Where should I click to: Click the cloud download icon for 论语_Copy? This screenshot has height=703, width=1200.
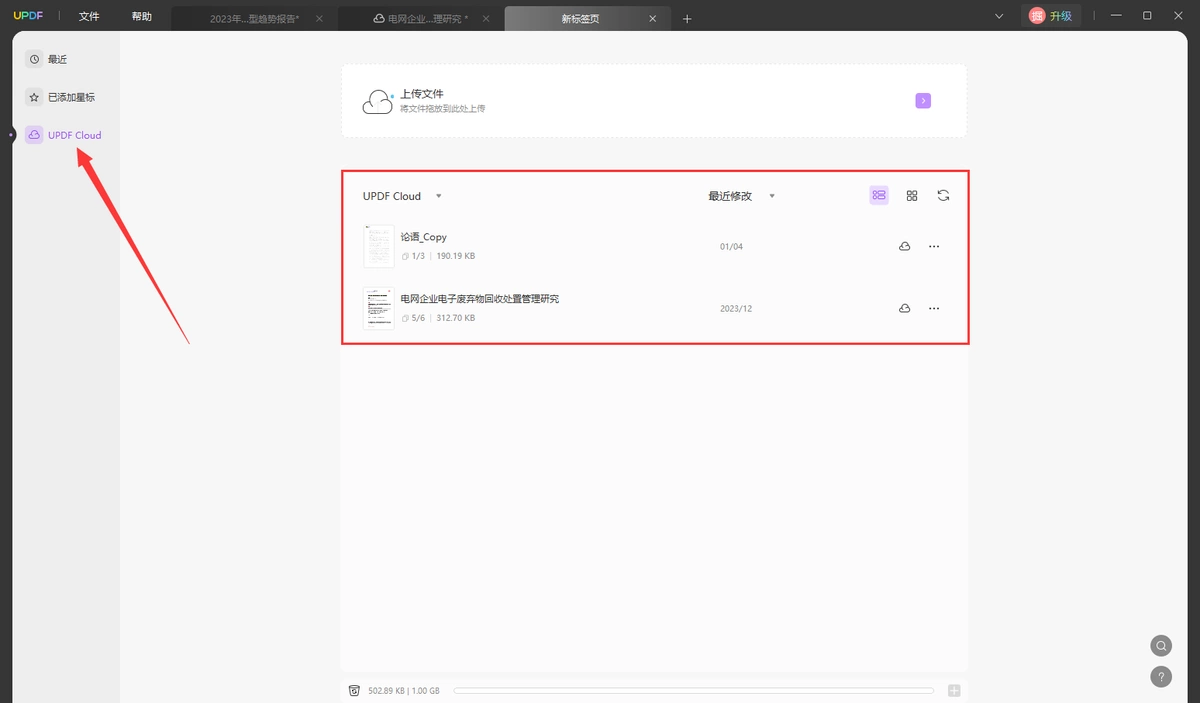905,246
